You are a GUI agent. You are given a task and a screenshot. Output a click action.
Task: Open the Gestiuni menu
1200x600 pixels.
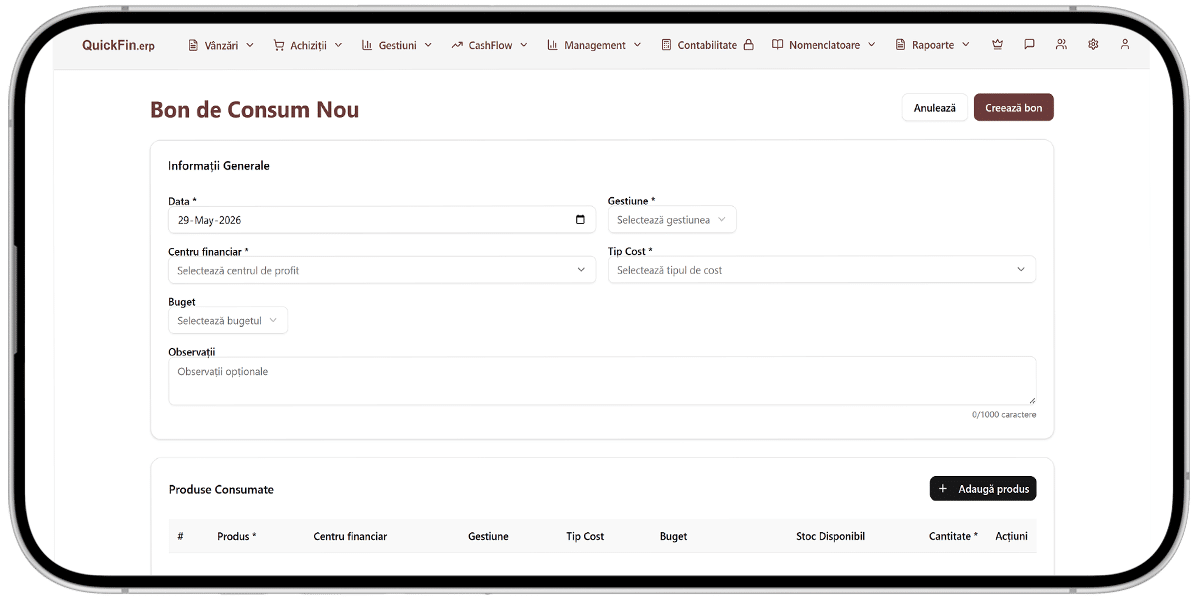397,45
